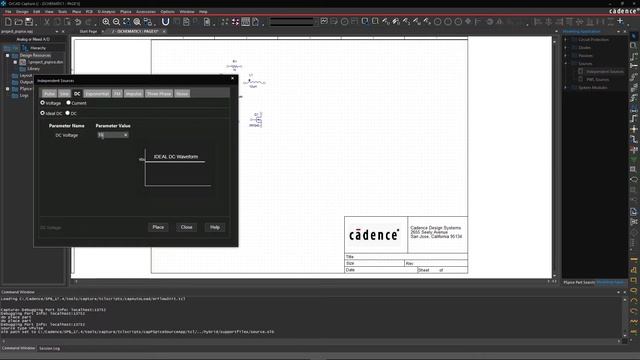Open the Options menu
640x360 pixels.
167,12
